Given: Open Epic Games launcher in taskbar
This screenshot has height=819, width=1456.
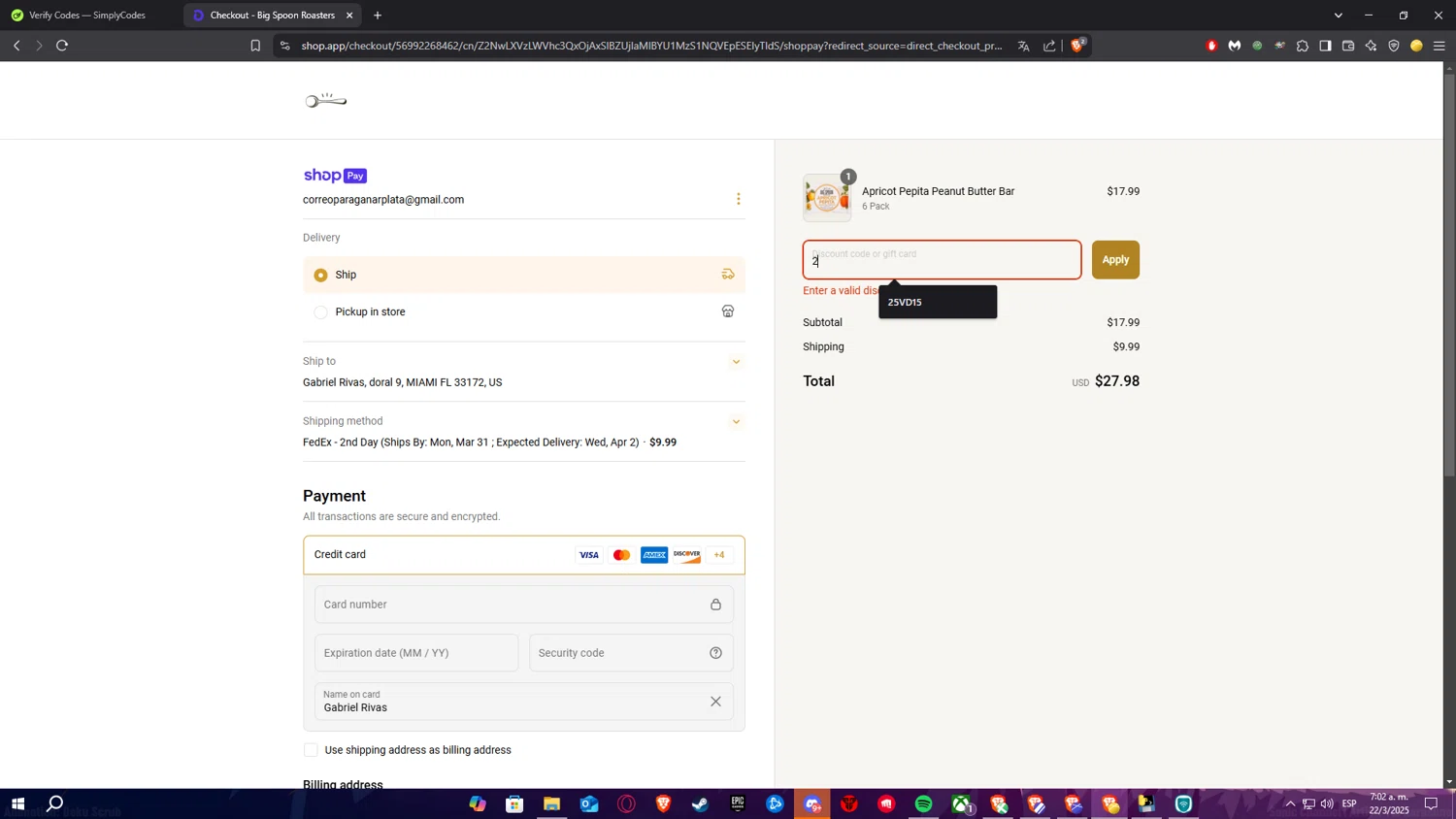Looking at the screenshot, I should pos(738,804).
